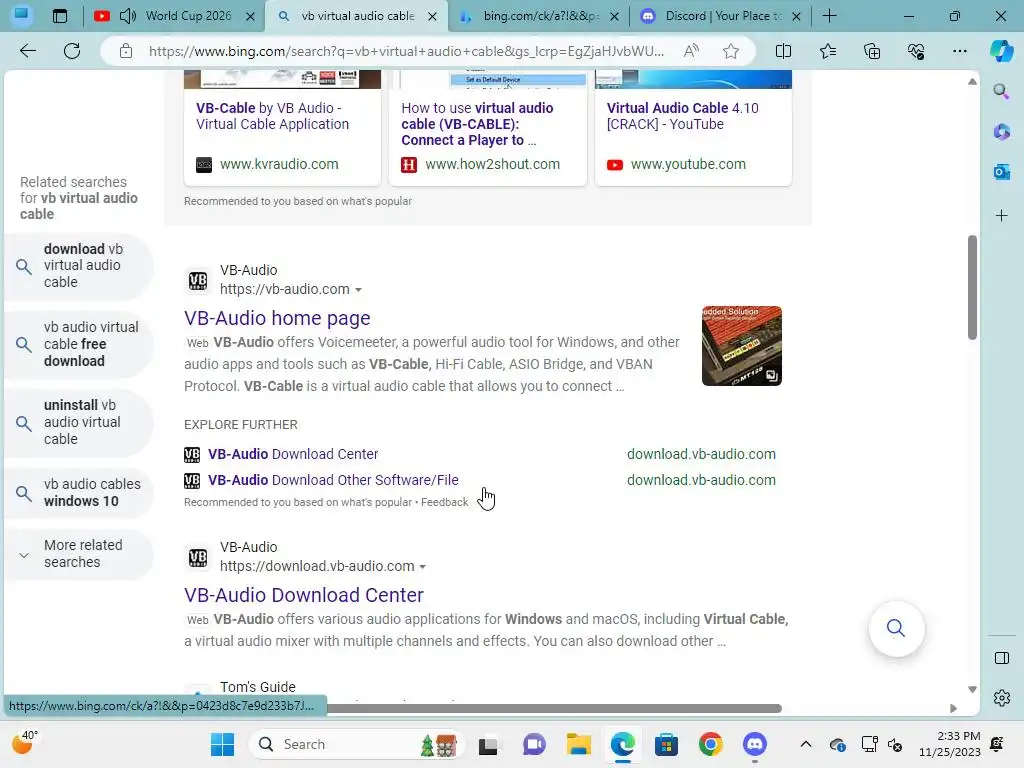Click the address bar URL
The height and width of the screenshot is (768, 1024).
point(406,51)
